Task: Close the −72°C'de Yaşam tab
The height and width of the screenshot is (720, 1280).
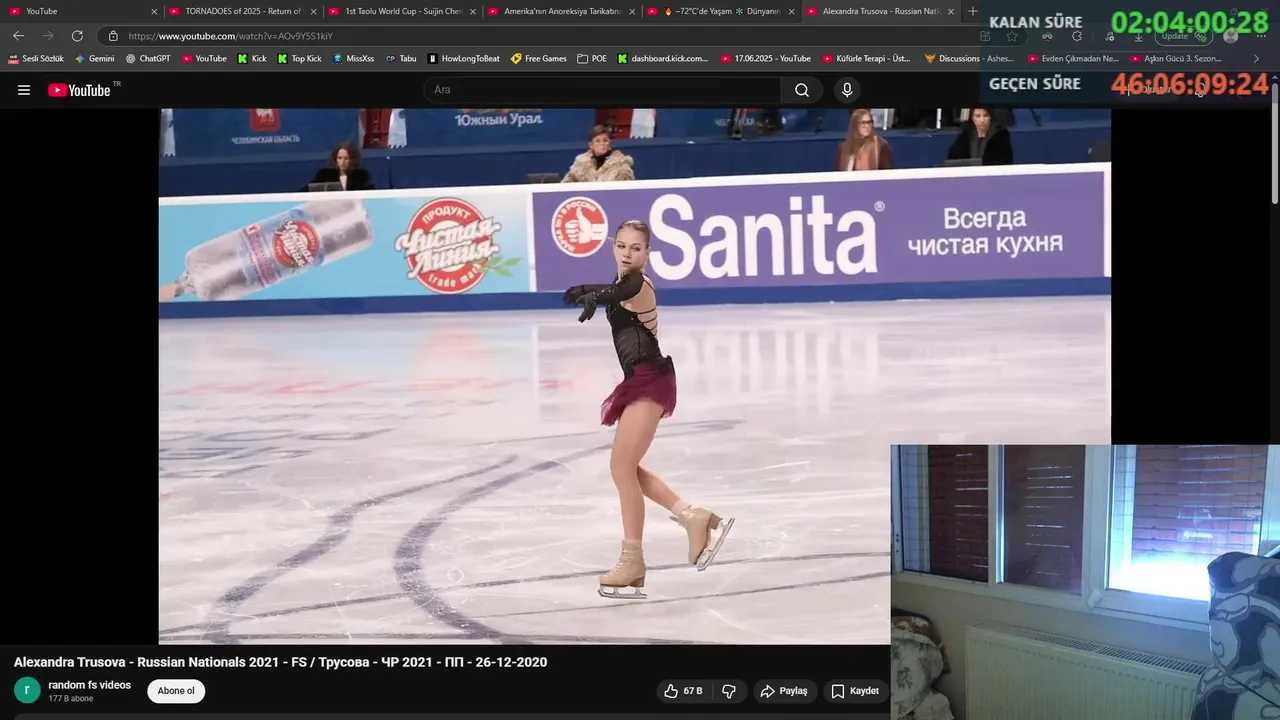Action: pyautogui.click(x=791, y=12)
